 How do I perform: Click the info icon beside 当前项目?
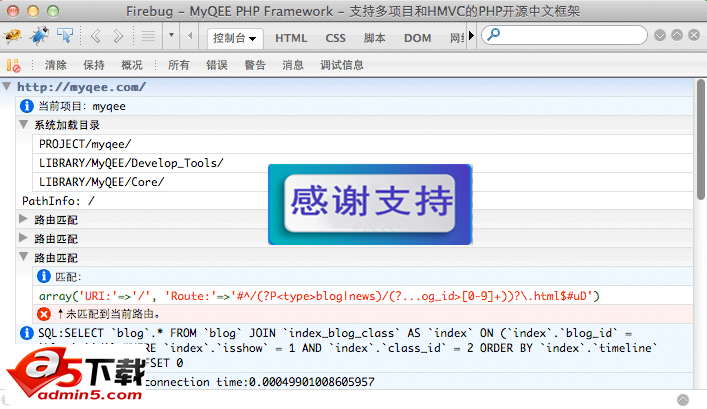tap(27, 106)
